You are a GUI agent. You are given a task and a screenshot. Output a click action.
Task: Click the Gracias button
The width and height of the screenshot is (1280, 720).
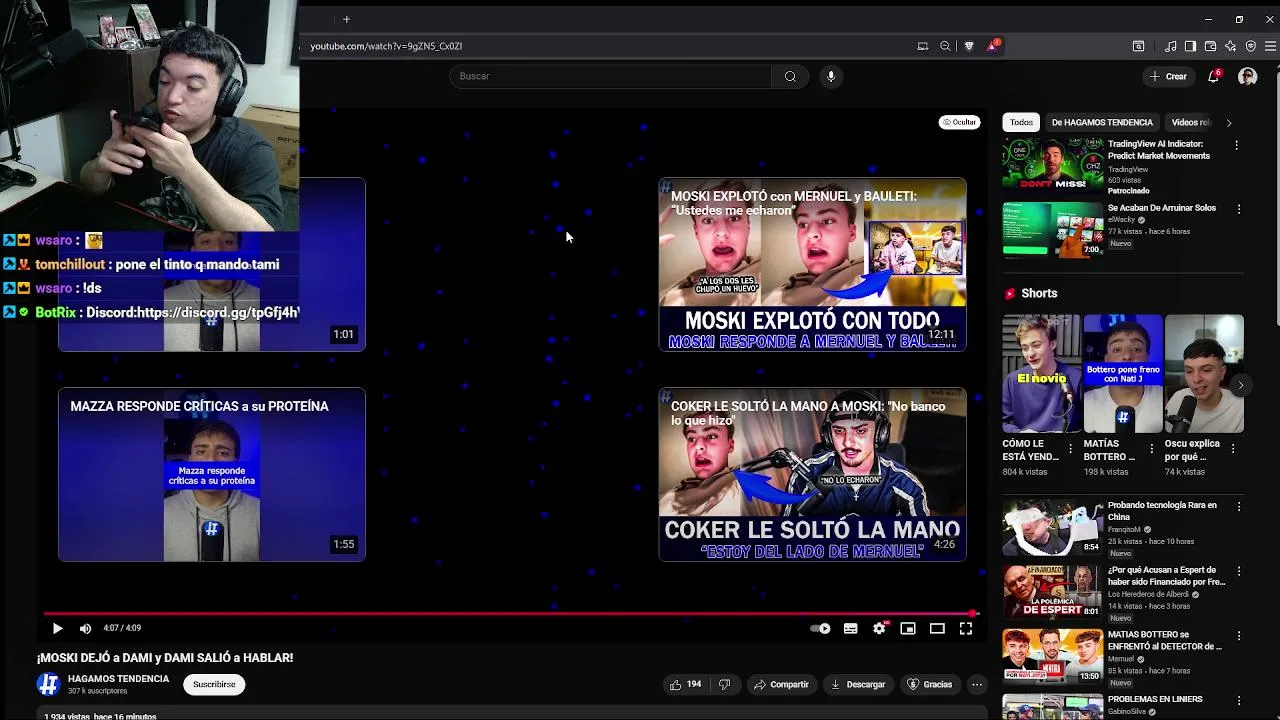click(929, 684)
